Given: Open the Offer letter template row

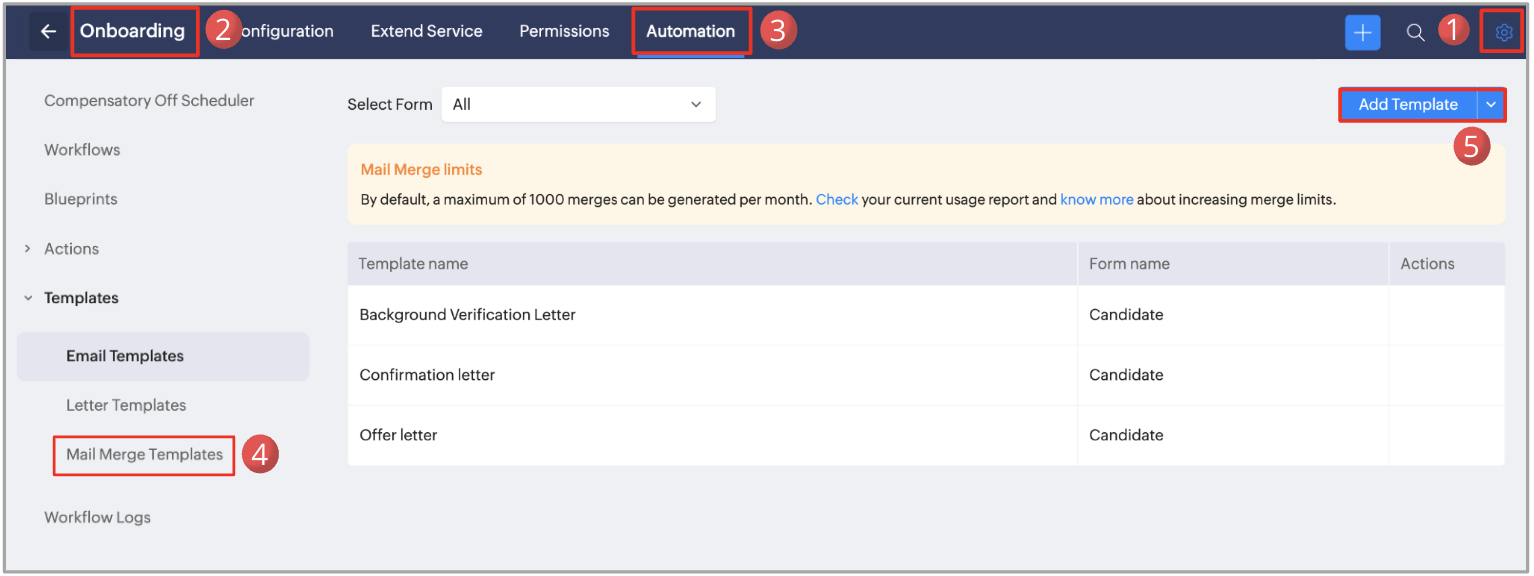Looking at the screenshot, I should pos(398,435).
